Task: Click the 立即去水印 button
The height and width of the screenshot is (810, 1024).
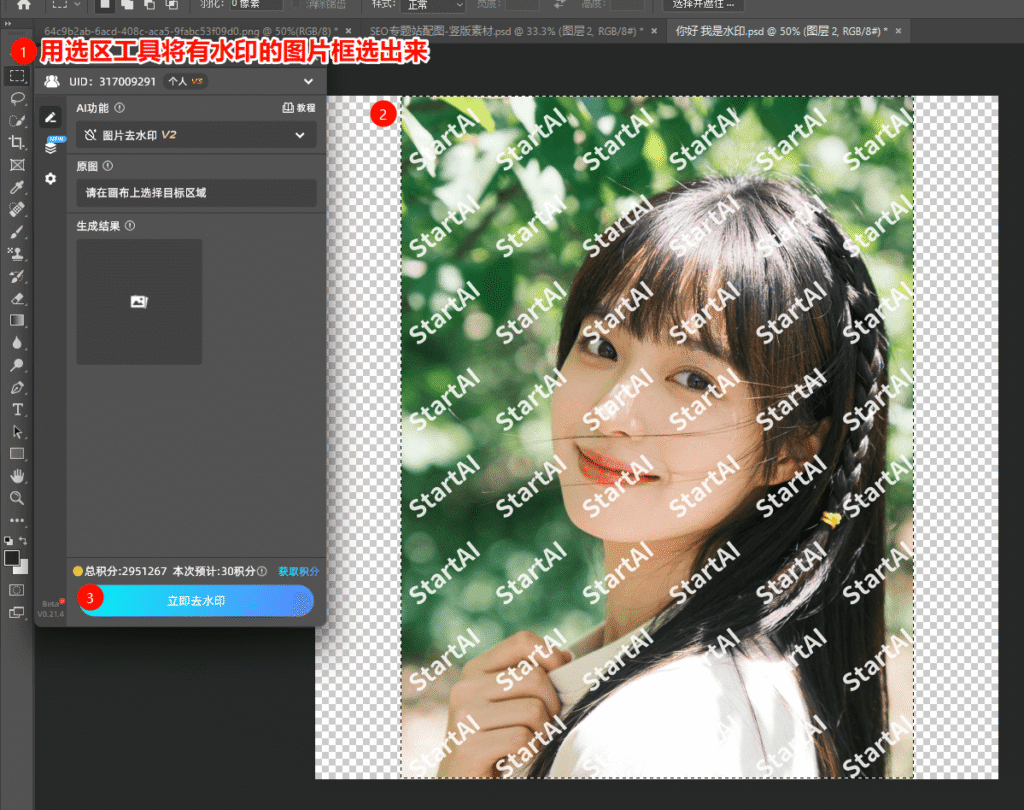Action: (x=196, y=601)
